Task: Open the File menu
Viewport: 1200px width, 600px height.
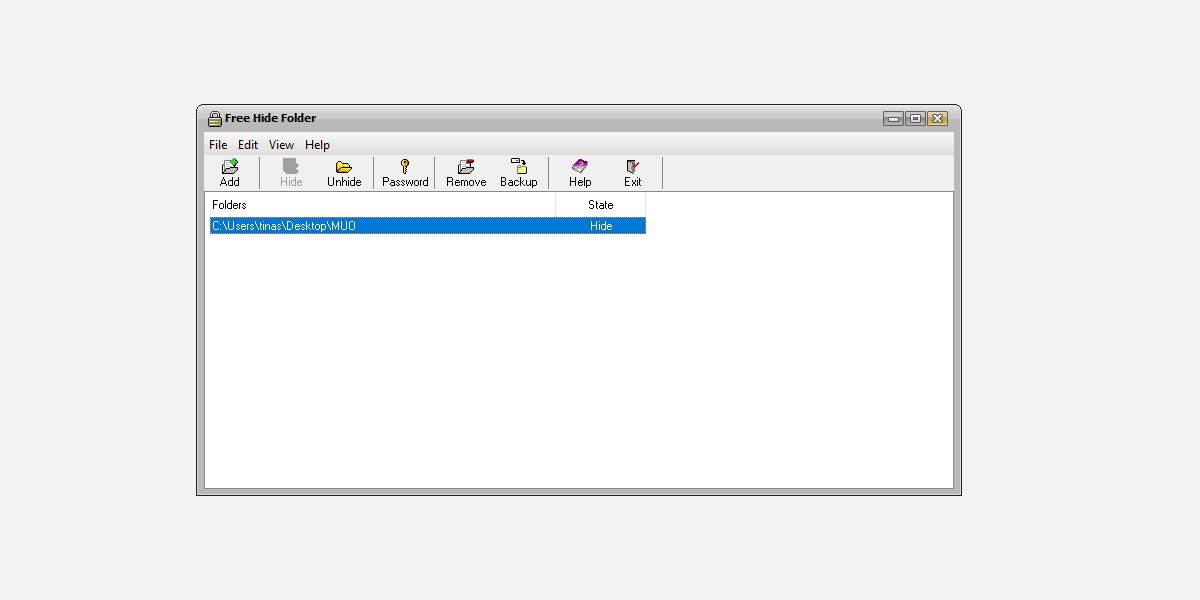Action: point(218,145)
